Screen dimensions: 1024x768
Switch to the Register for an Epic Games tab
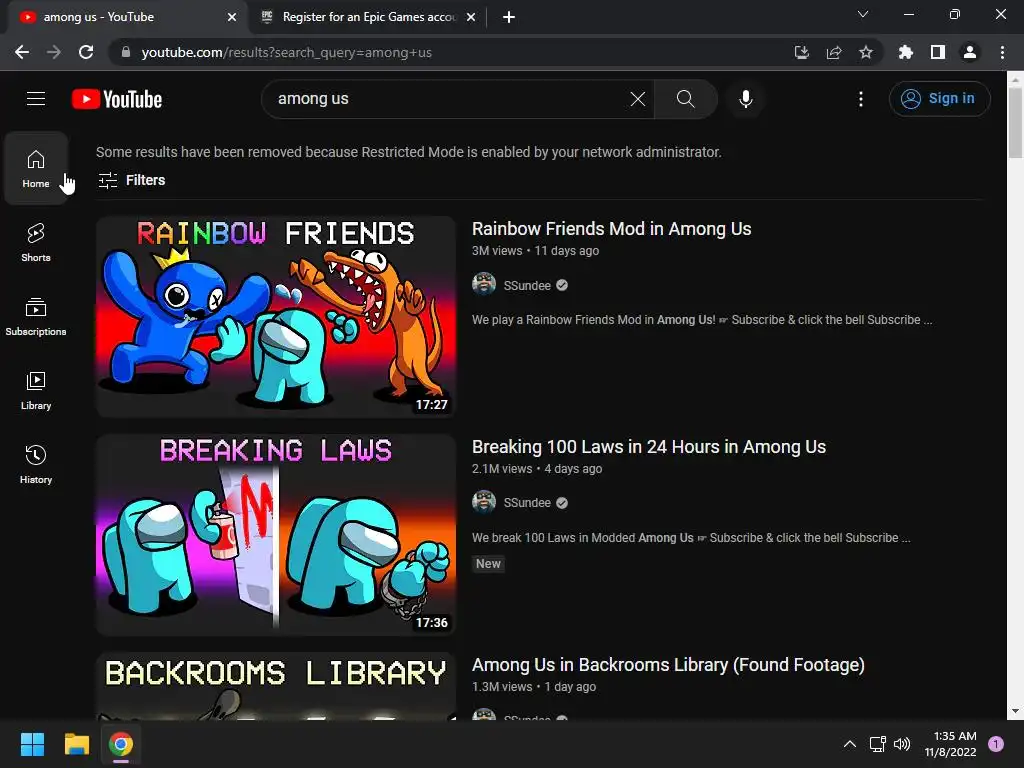(369, 17)
